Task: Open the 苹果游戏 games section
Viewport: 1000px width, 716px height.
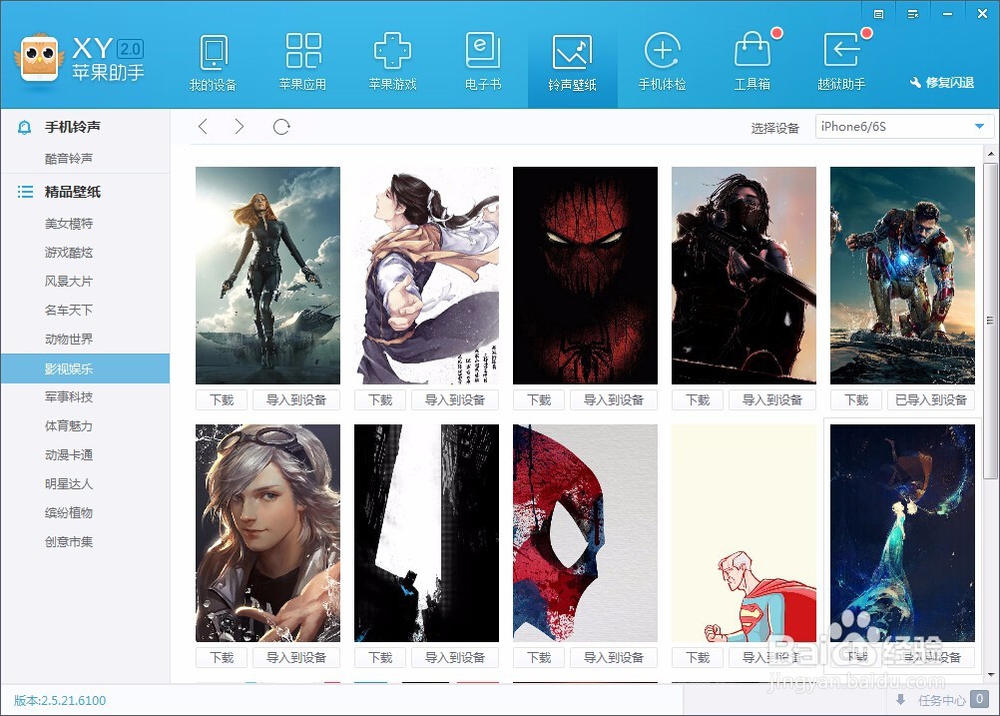Action: 392,64
